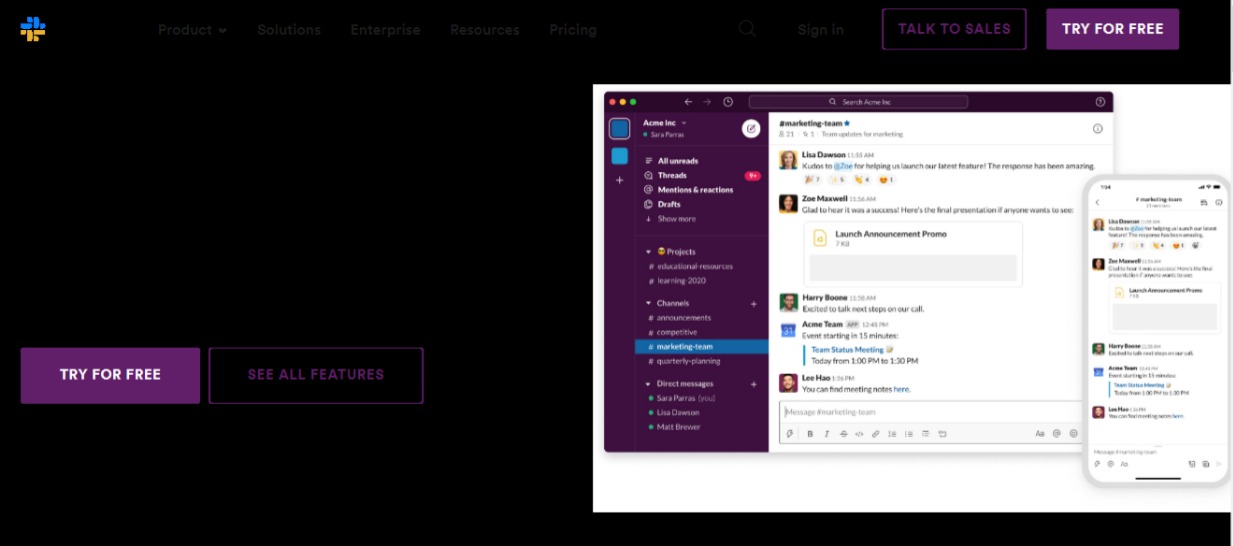Image resolution: width=1233 pixels, height=546 pixels.
Task: Open the Product dropdown menu
Action: (x=192, y=30)
